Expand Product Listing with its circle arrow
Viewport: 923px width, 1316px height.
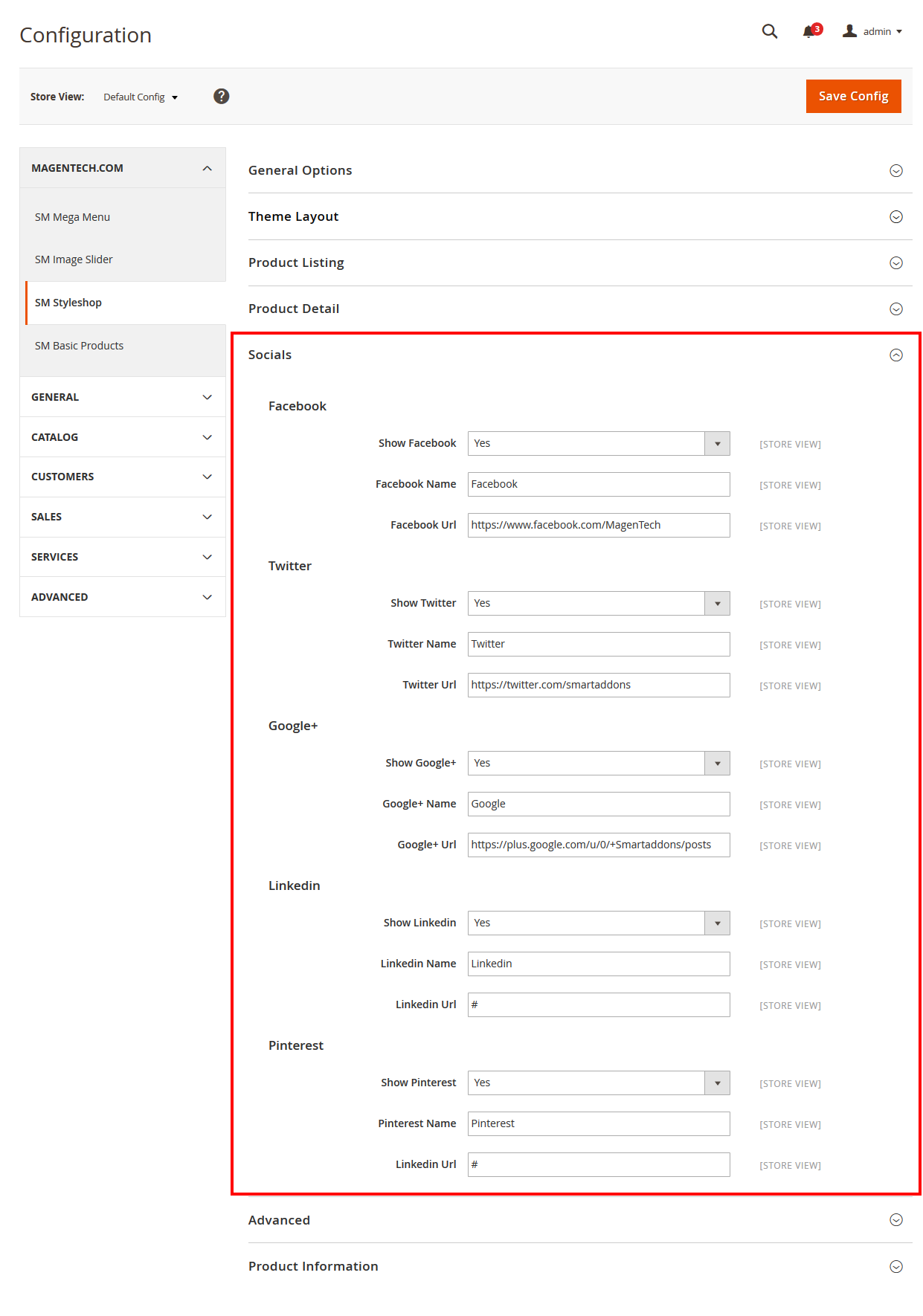tap(896, 263)
